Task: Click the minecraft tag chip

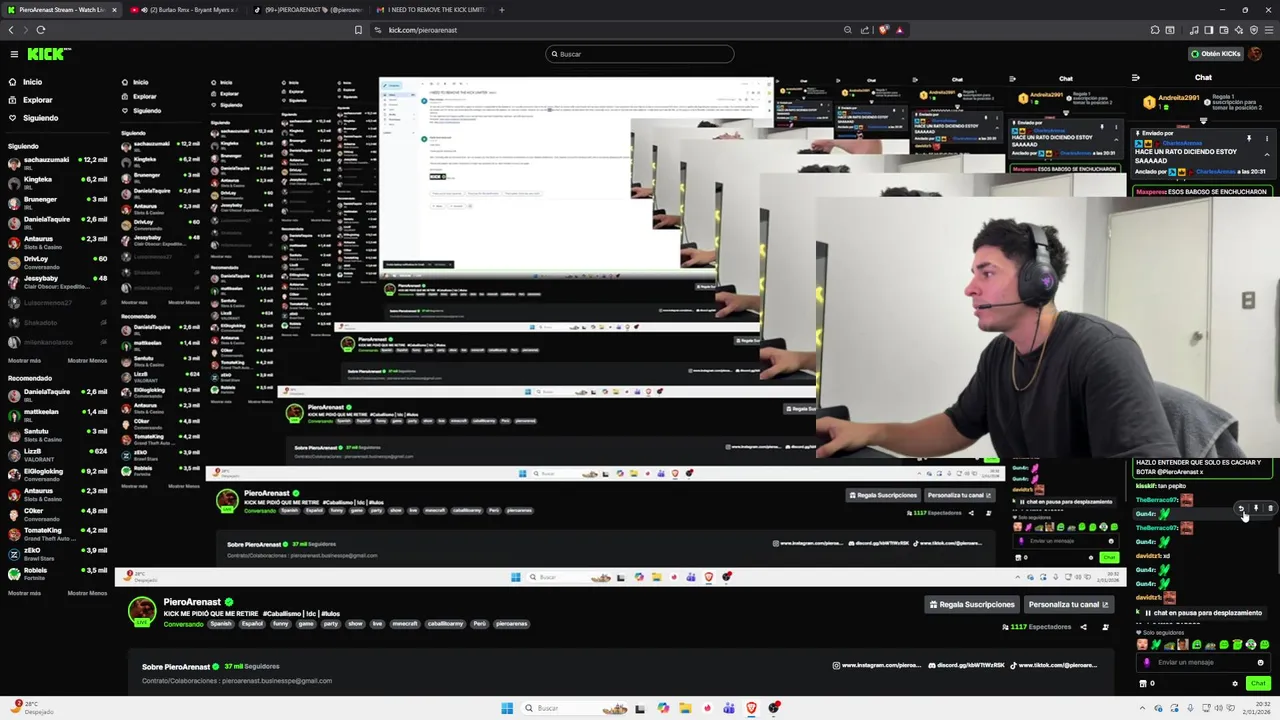Action: [404, 624]
